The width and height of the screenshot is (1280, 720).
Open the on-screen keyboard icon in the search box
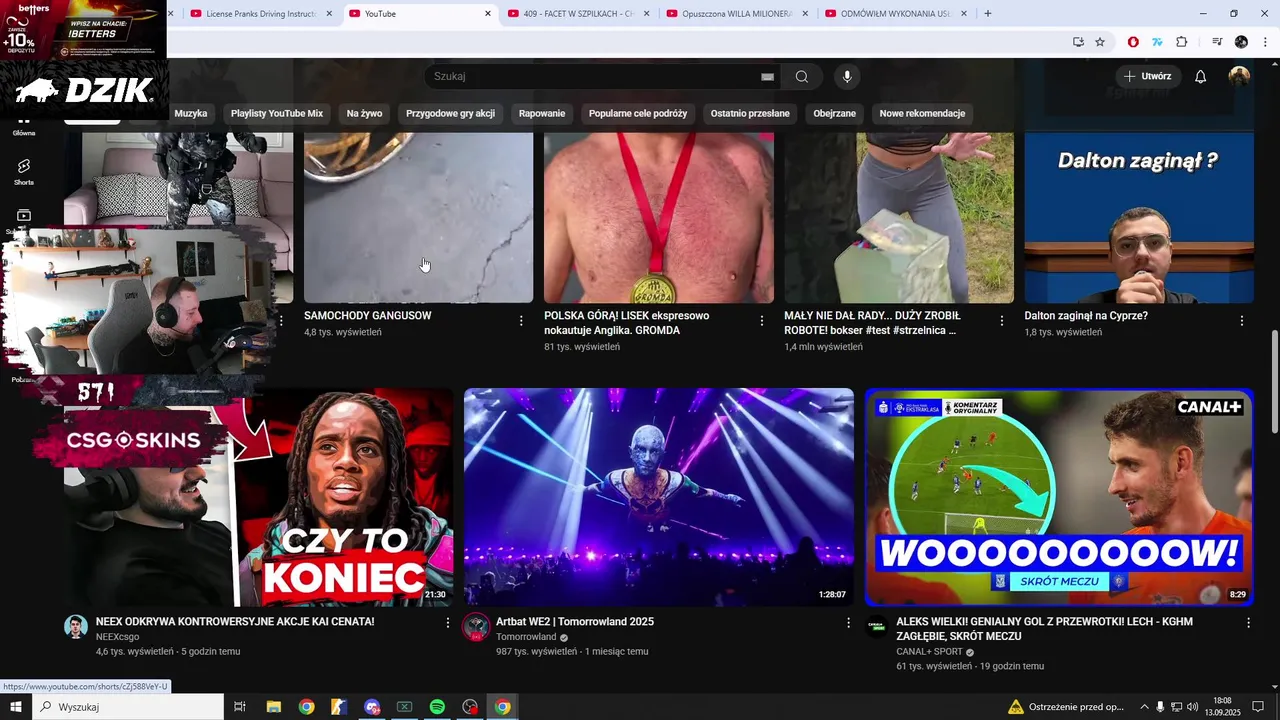pos(767,76)
